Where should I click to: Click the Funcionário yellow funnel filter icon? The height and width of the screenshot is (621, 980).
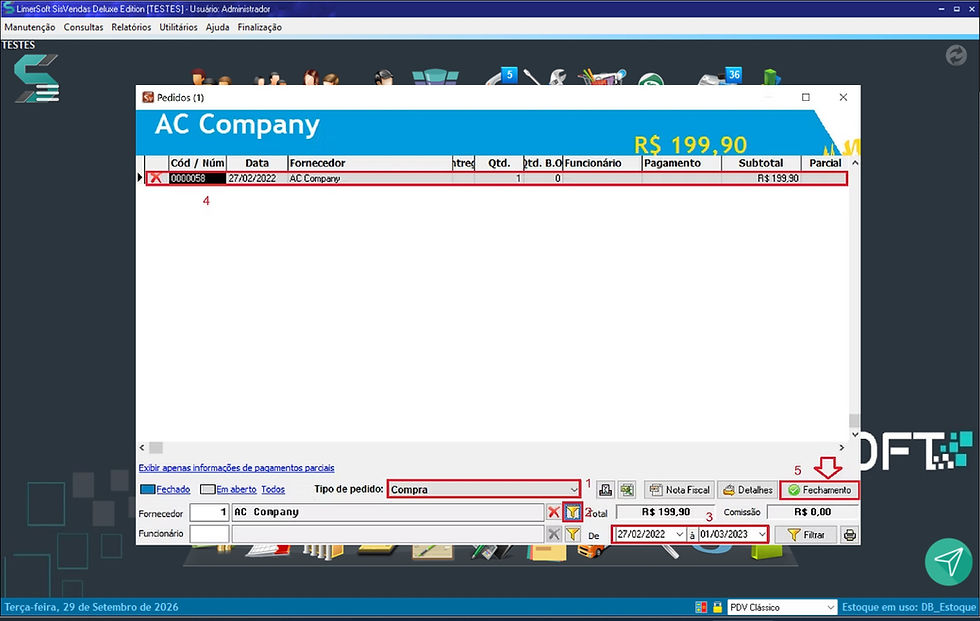pos(572,534)
